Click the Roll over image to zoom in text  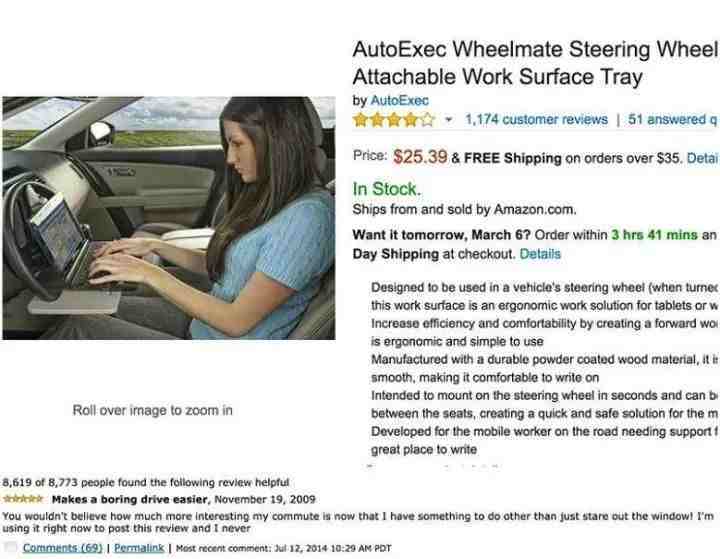152,410
